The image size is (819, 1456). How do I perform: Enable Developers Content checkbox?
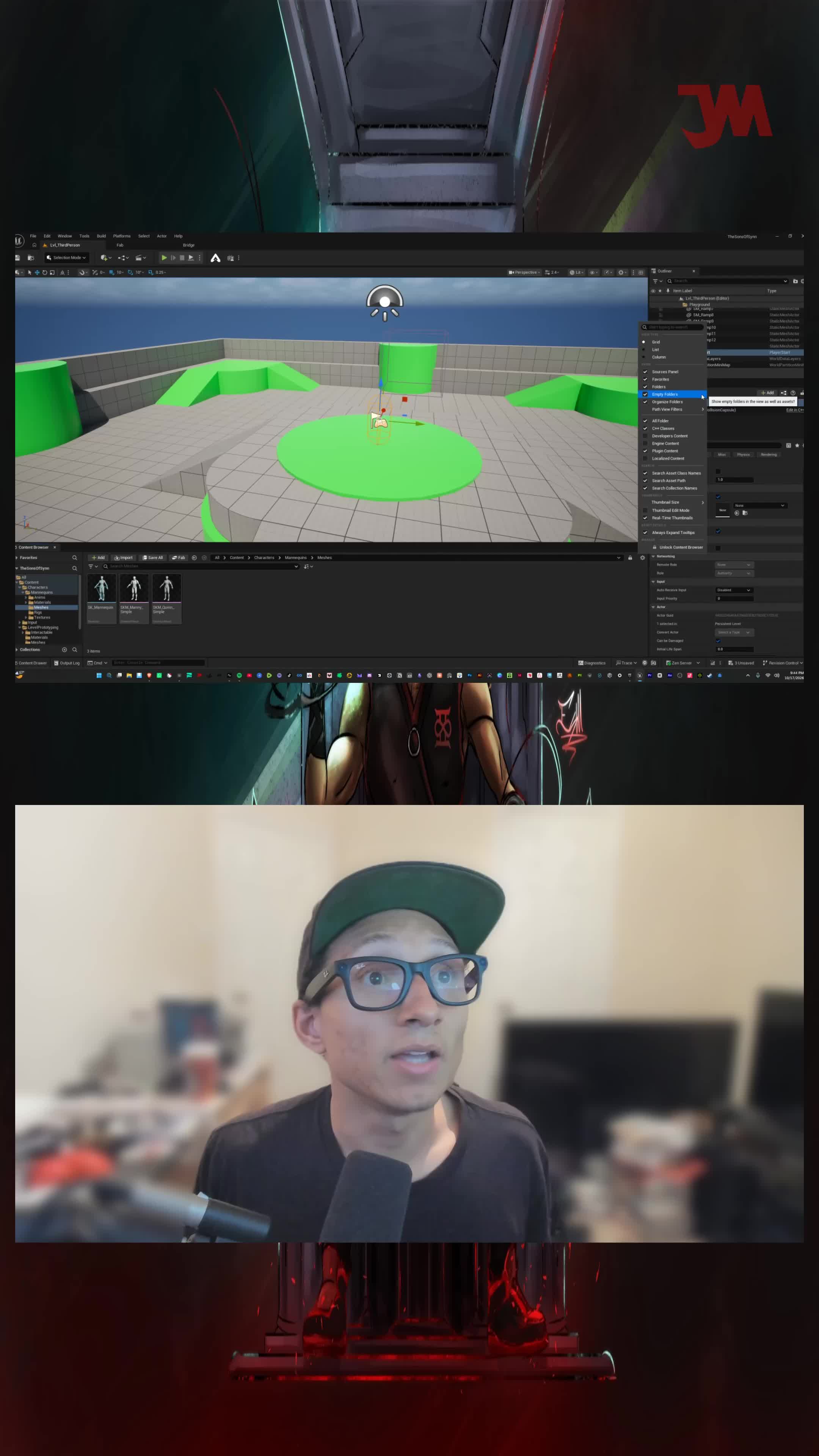pyautogui.click(x=645, y=436)
